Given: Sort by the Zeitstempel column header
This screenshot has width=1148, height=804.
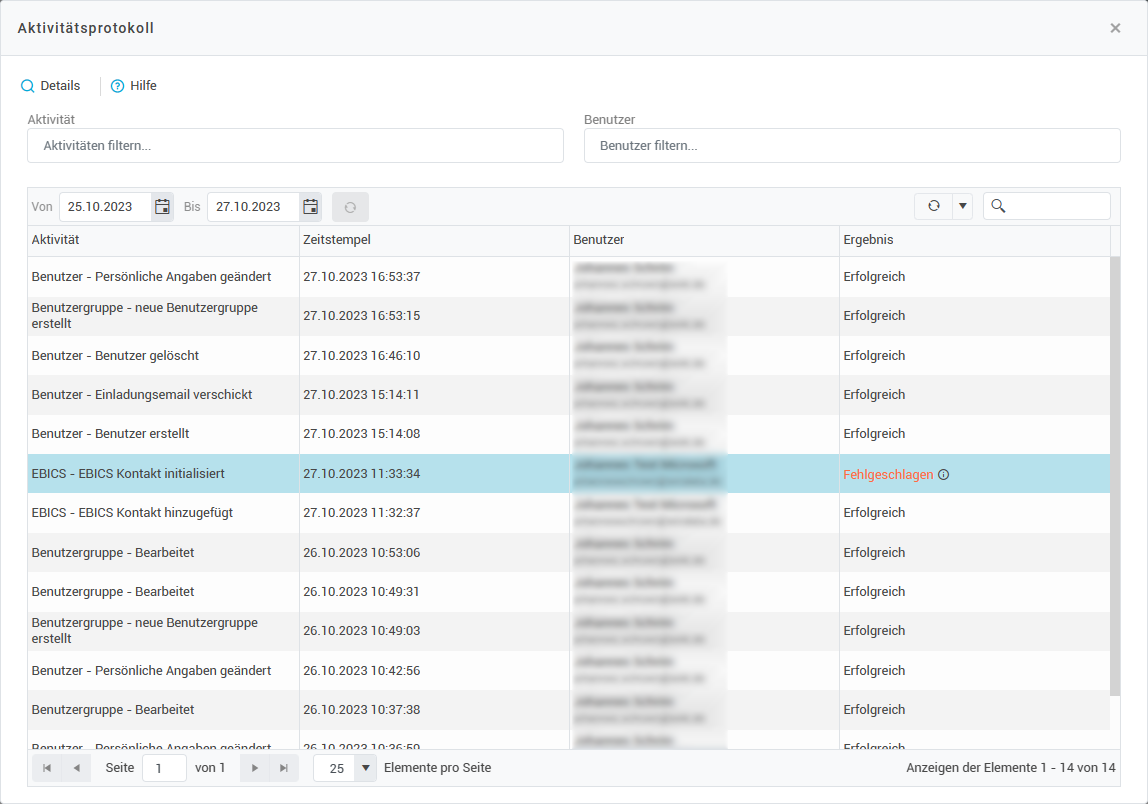Looking at the screenshot, I should [x=433, y=240].
